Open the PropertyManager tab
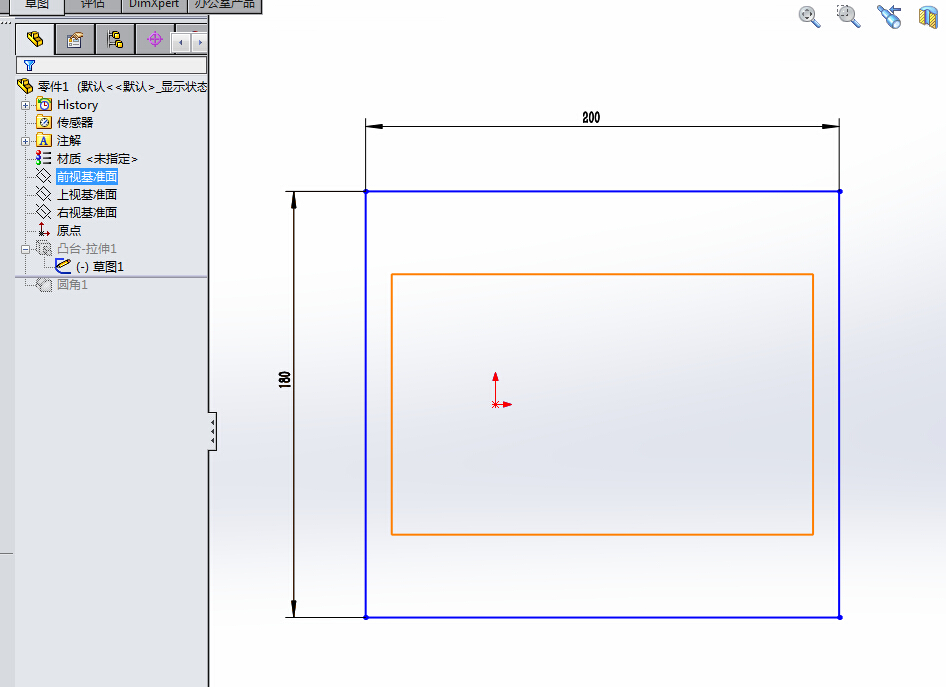This screenshot has height=687, width=946. tap(75, 40)
